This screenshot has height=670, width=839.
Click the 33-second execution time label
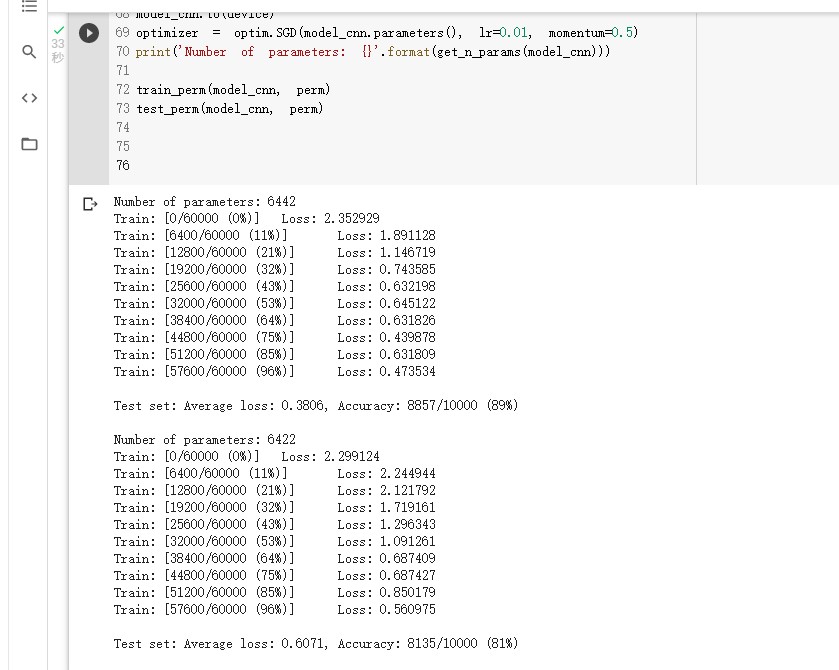[x=57, y=51]
